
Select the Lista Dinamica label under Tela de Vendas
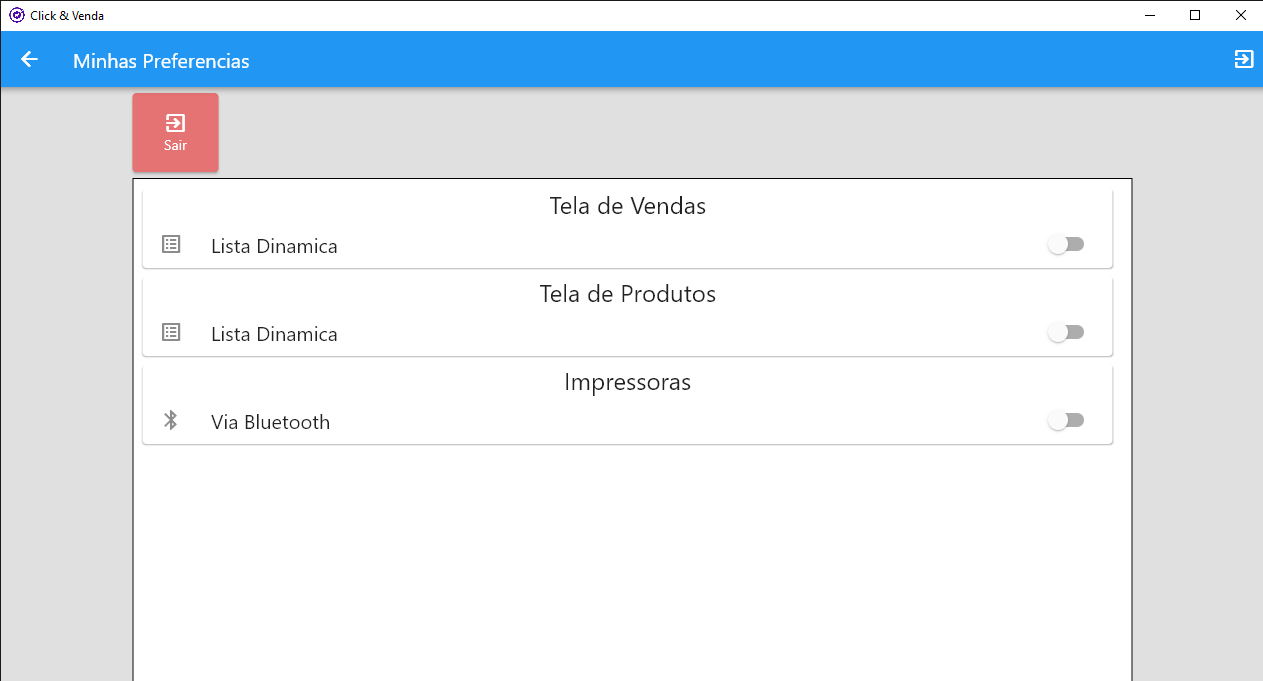click(274, 246)
